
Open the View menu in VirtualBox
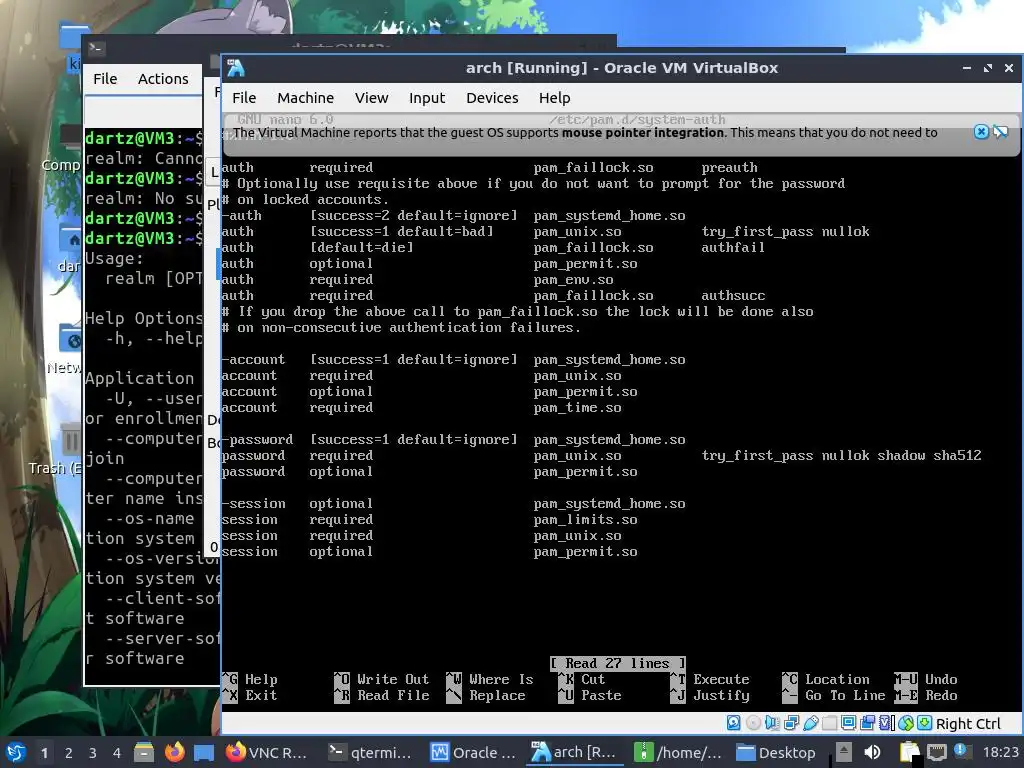pyautogui.click(x=372, y=98)
